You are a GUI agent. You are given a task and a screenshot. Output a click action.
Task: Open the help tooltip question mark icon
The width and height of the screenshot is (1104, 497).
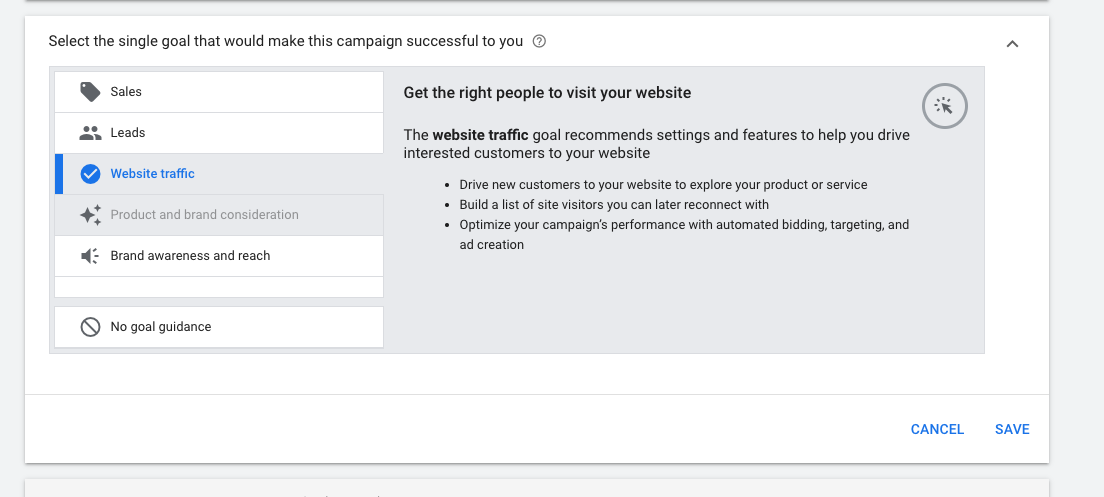[540, 42]
